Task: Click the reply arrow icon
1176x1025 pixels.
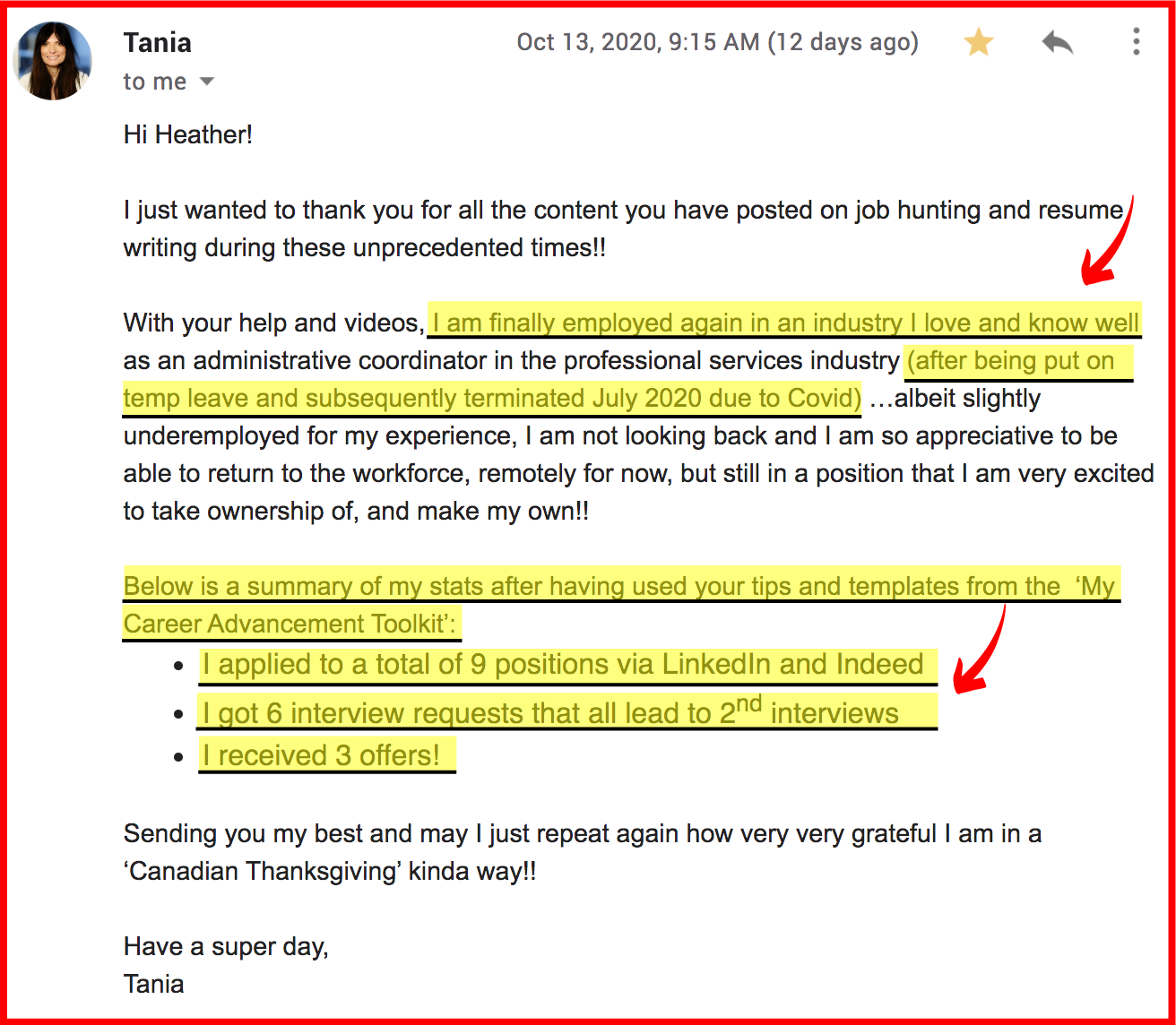Action: (1058, 42)
